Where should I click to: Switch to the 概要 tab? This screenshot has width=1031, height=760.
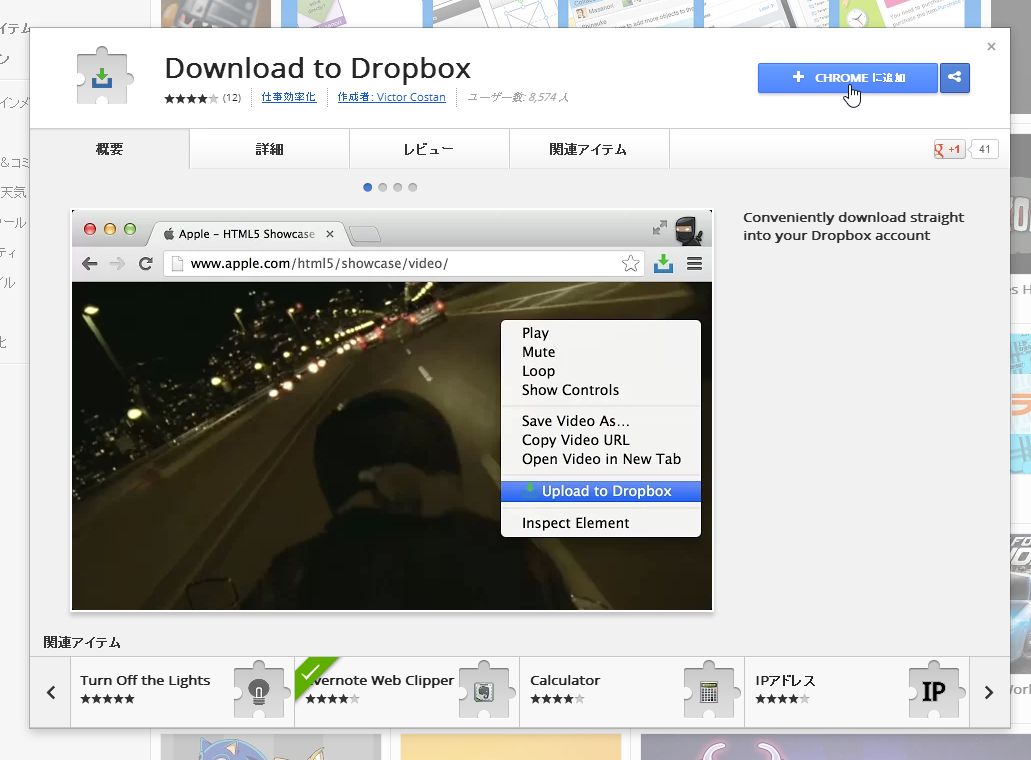point(109,149)
